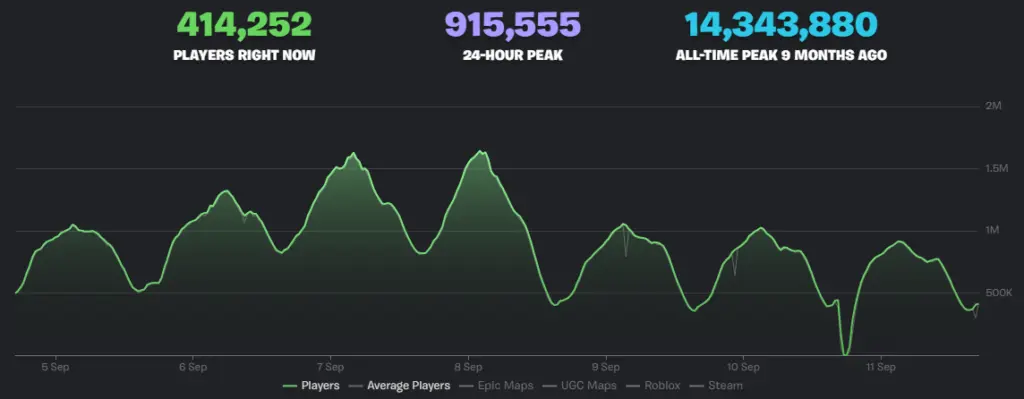The width and height of the screenshot is (1024, 399).
Task: Toggle the Average Players legend item
Action: pyautogui.click(x=400, y=385)
